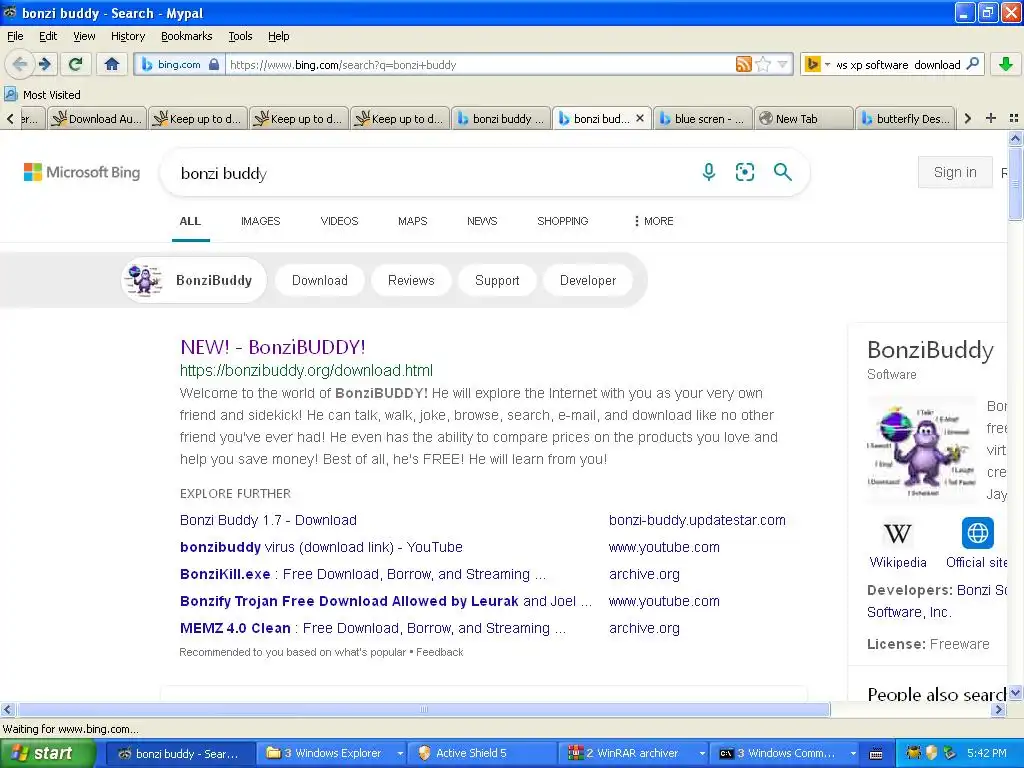The width and height of the screenshot is (1024, 768).
Task: Submit Bing search with magnifying glass
Action: 782,172
